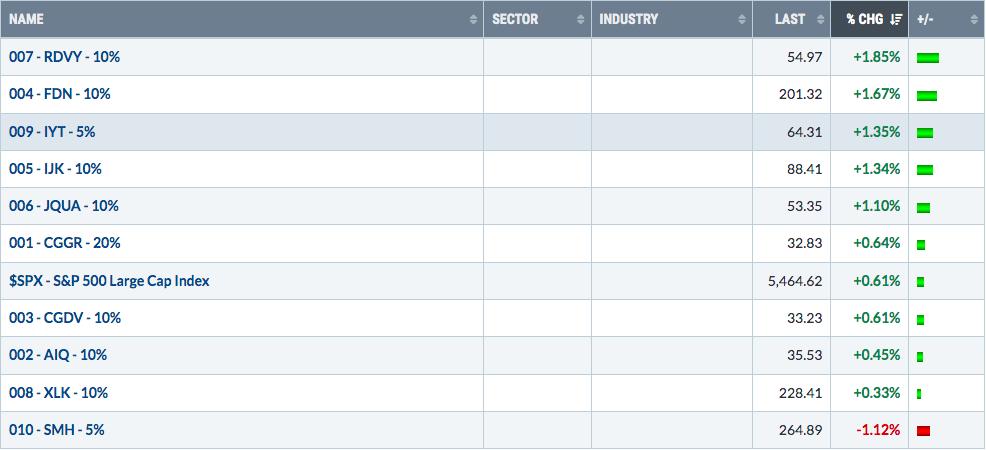Viewport: 986px width, 450px height.
Task: Click the +/- column sort arrows
Action: 973,19
